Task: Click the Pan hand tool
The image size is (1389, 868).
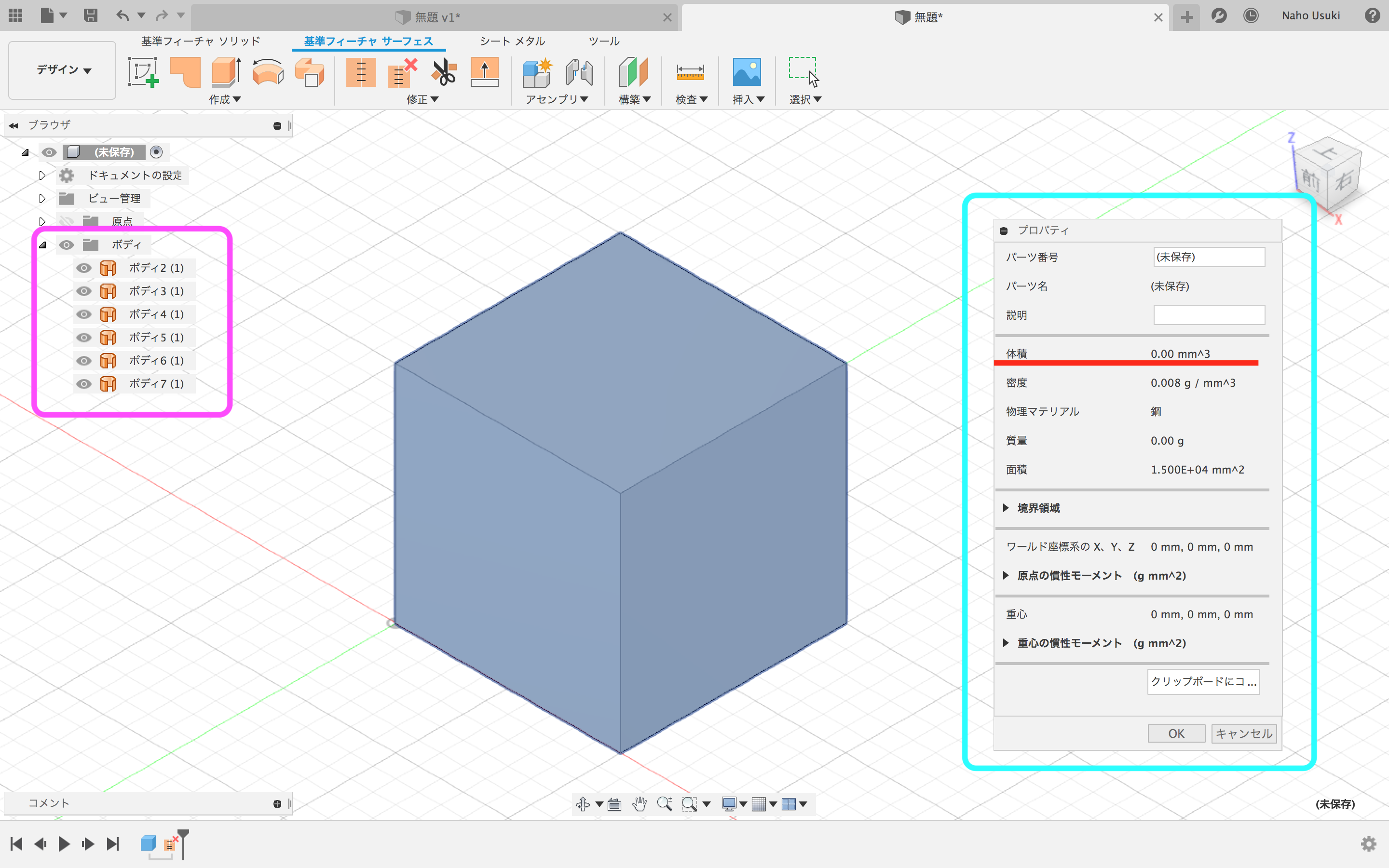Action: click(640, 804)
